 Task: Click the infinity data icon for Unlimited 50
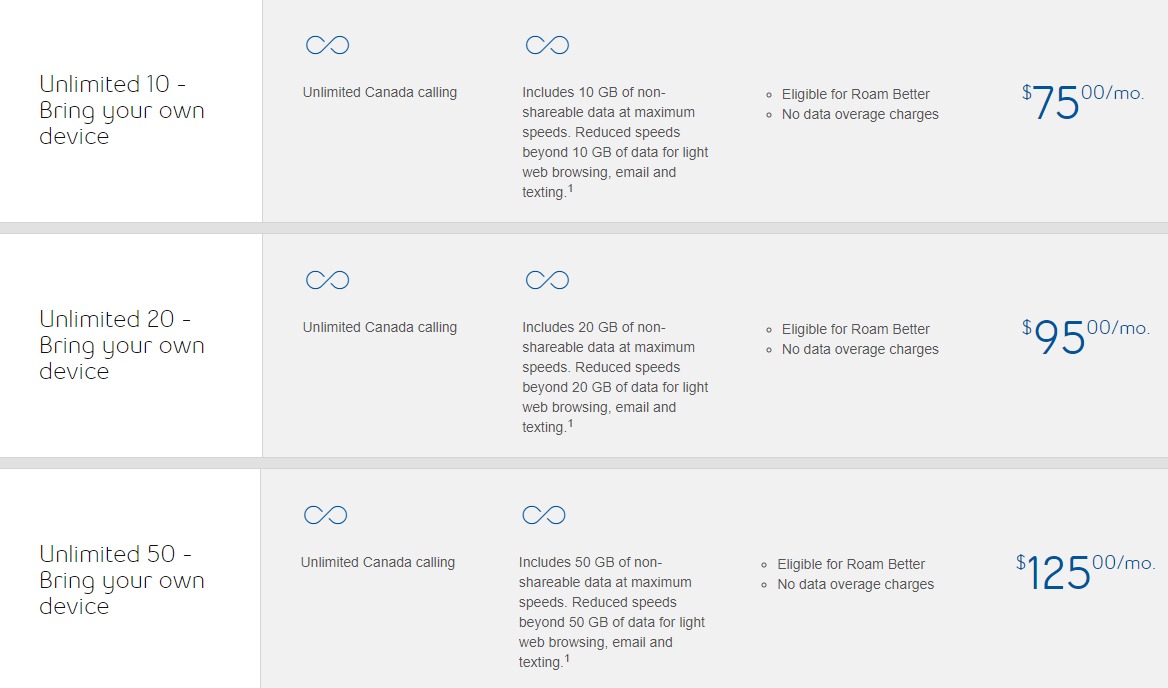pos(544,515)
